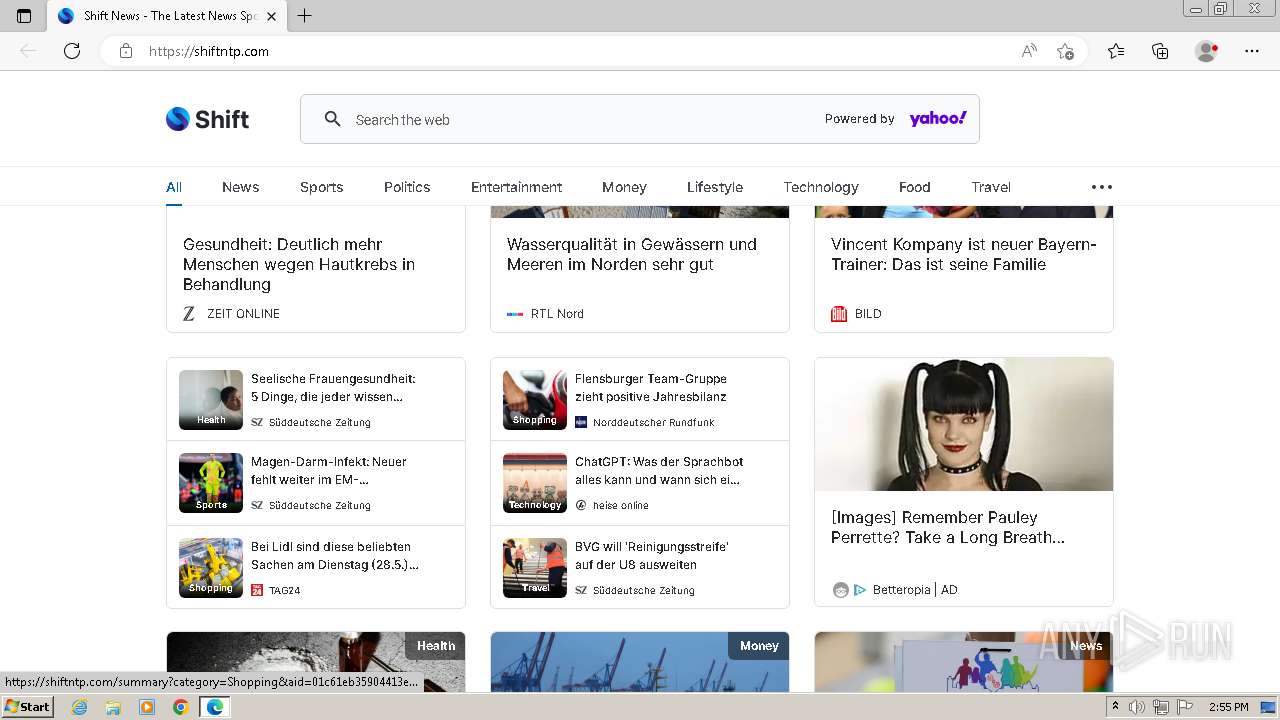Click the heise online source icon
This screenshot has height=720, width=1280.
[x=581, y=506]
